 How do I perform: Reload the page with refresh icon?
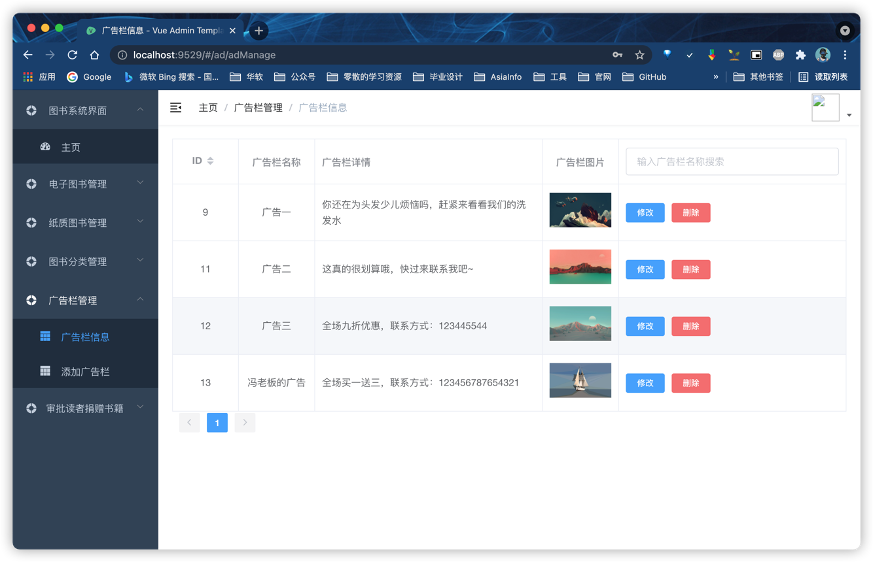[72, 55]
